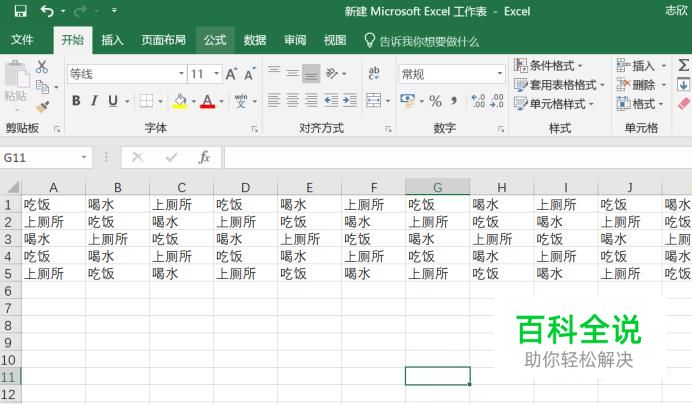Screen dimensions: 692x404
Task: Switch to 审阅 tab
Action: click(295, 40)
